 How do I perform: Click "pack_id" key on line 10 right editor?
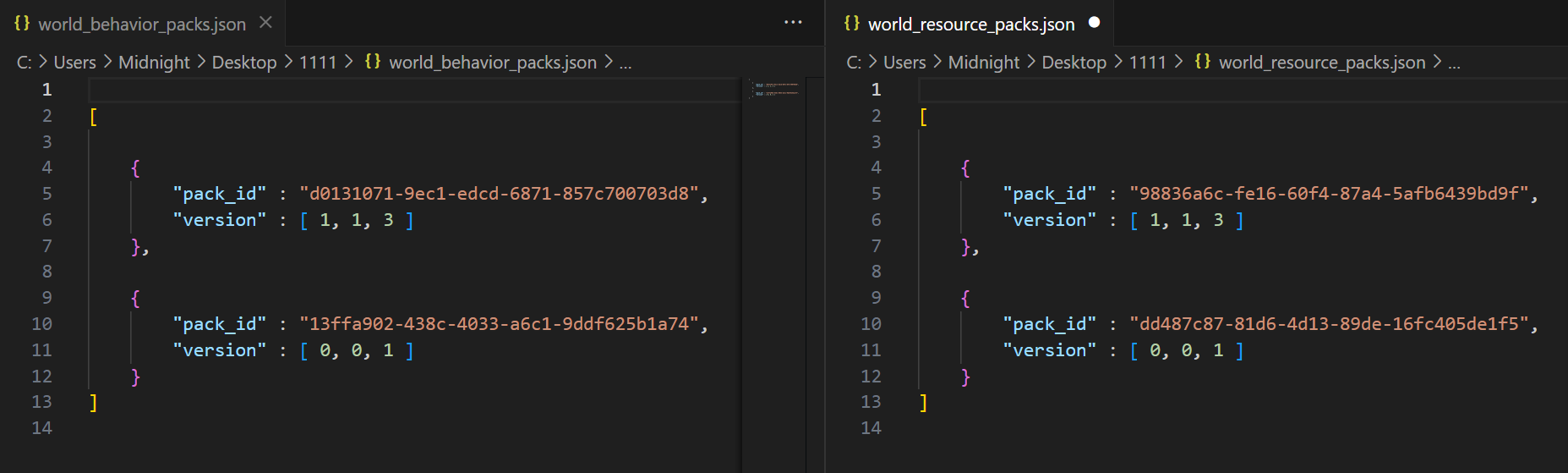pyautogui.click(x=1050, y=324)
